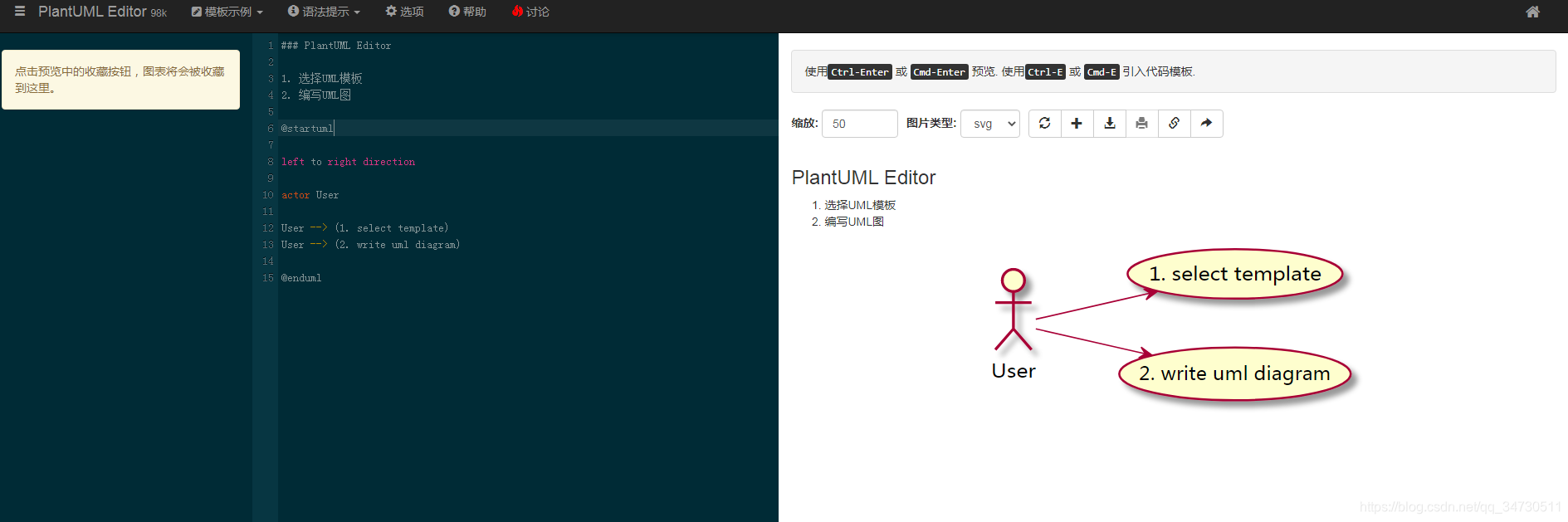Click the '1. select template' use case oval
This screenshot has height=522, width=1568.
coord(1234,274)
